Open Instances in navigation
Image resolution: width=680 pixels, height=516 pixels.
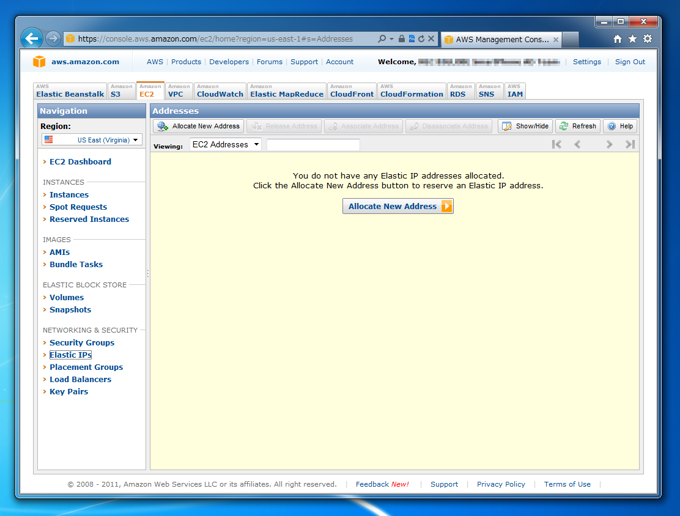click(x=69, y=195)
